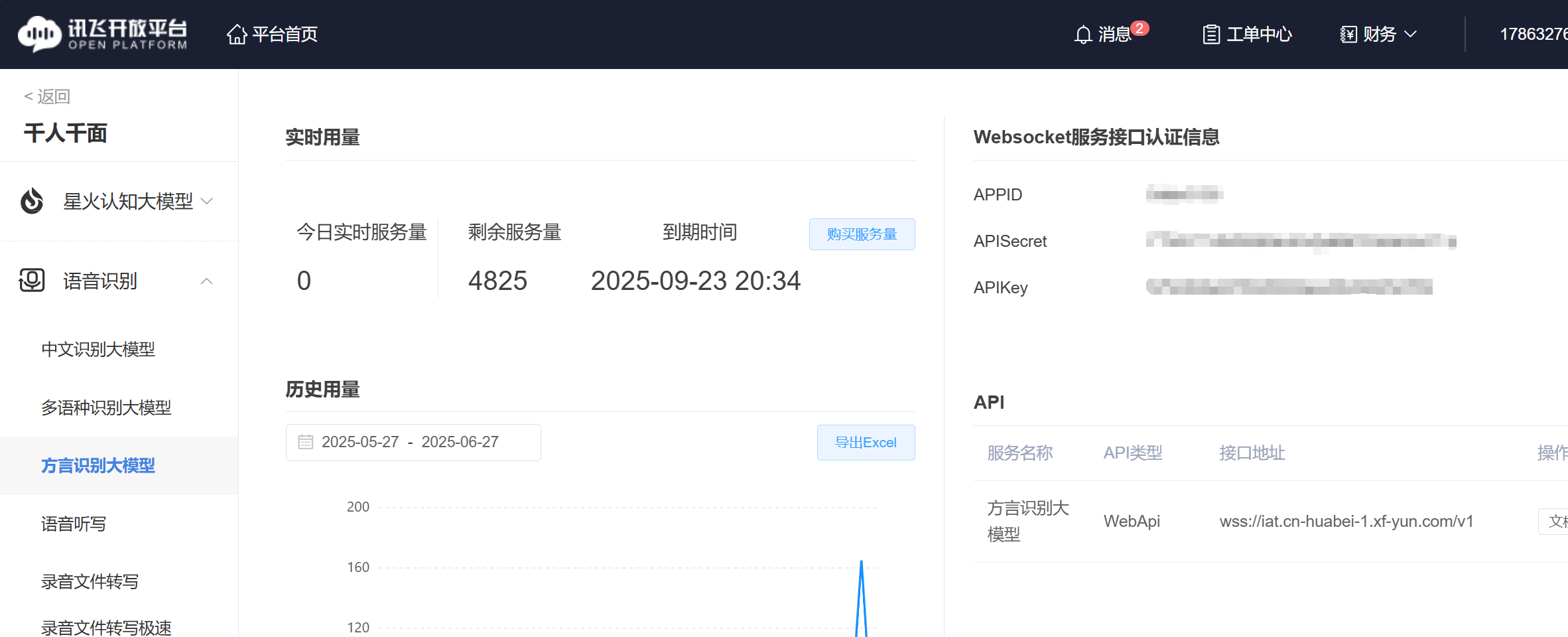This screenshot has height=637, width=1568.
Task: Click the 星火认知大模型 flame icon
Action: pyautogui.click(x=32, y=200)
